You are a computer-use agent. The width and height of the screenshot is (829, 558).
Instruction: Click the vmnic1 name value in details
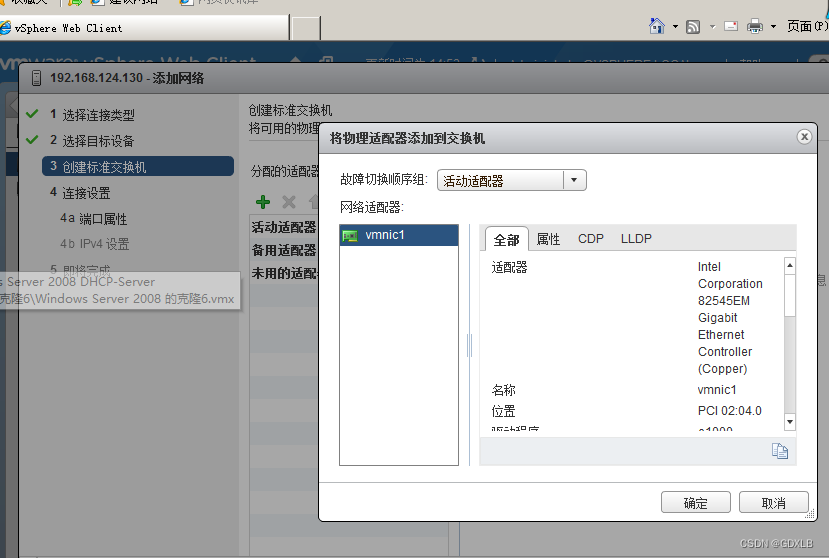point(716,390)
